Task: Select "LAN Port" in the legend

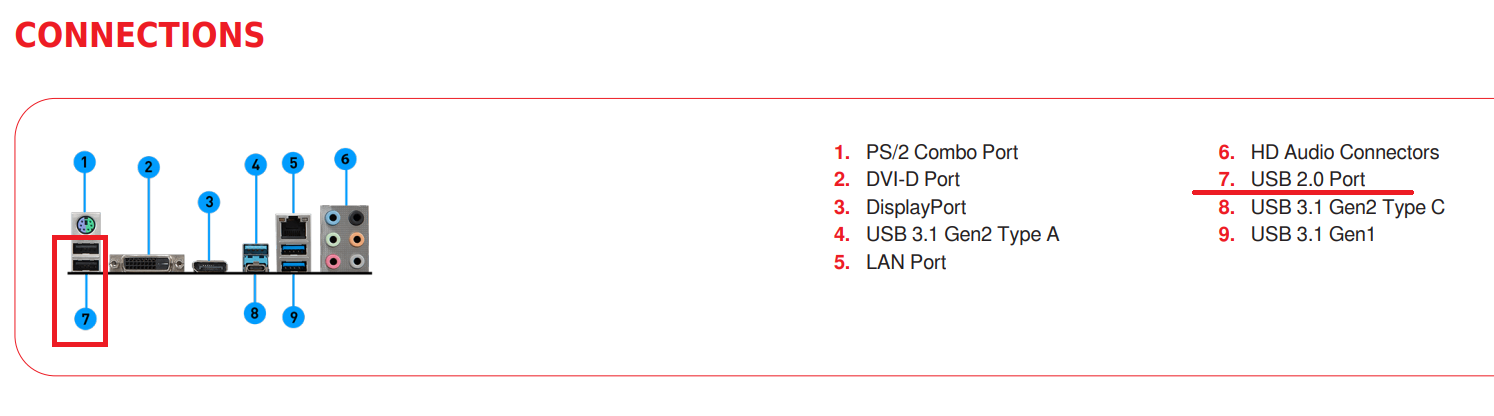Action: (905, 262)
